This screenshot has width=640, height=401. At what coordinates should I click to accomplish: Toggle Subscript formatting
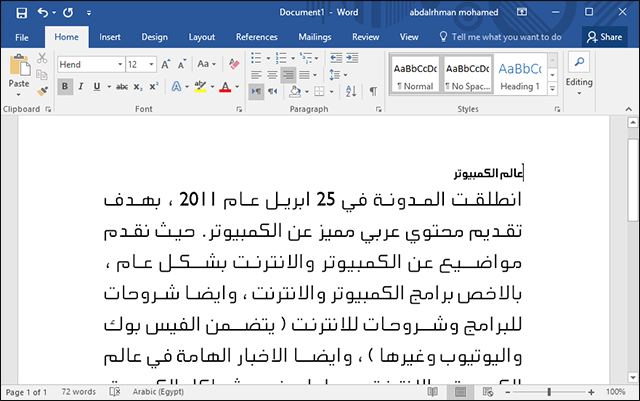[138, 87]
